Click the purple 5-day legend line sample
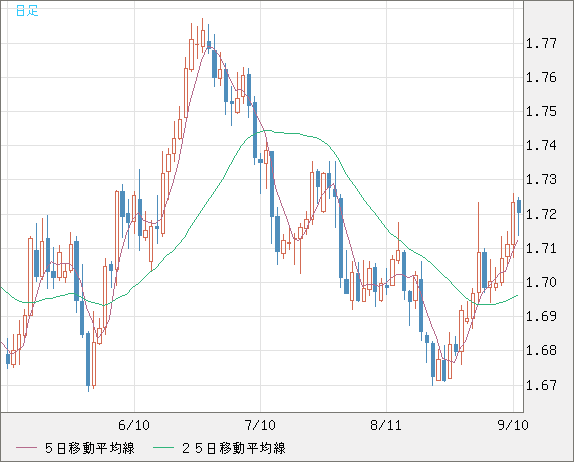Image resolution: width=574 pixels, height=462 pixels. coord(27,448)
